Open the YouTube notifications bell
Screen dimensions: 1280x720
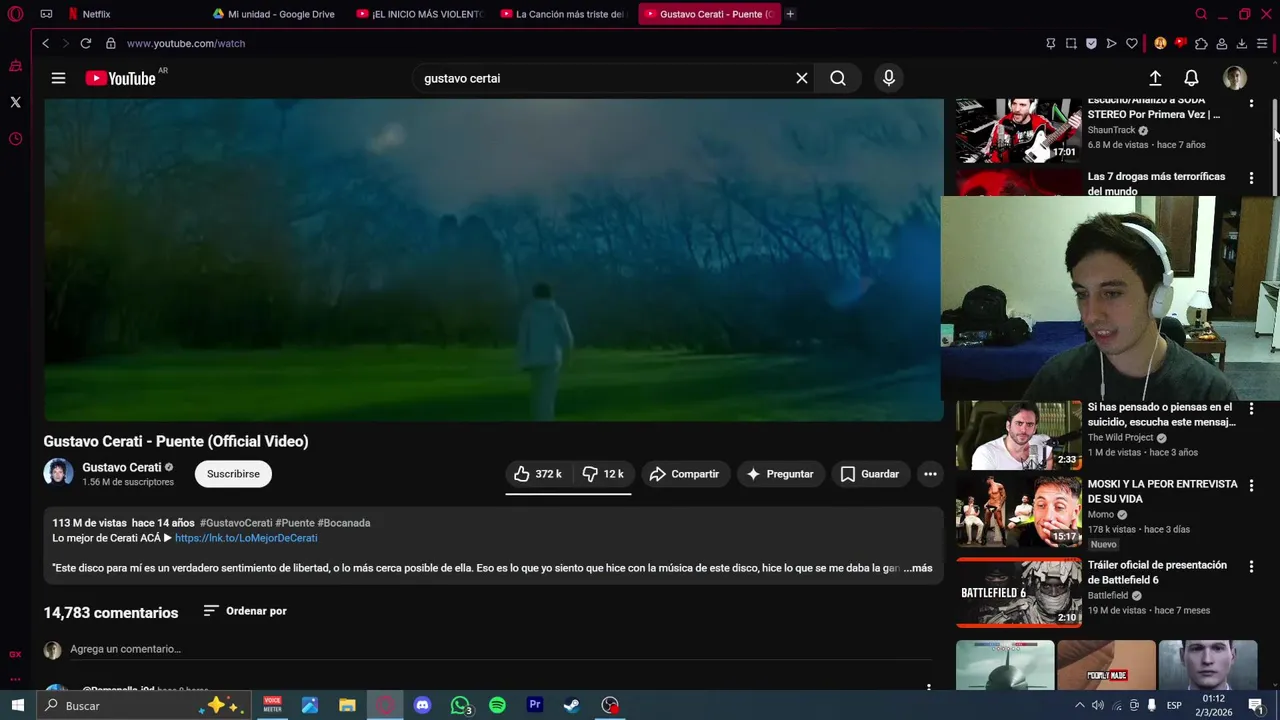(1191, 78)
